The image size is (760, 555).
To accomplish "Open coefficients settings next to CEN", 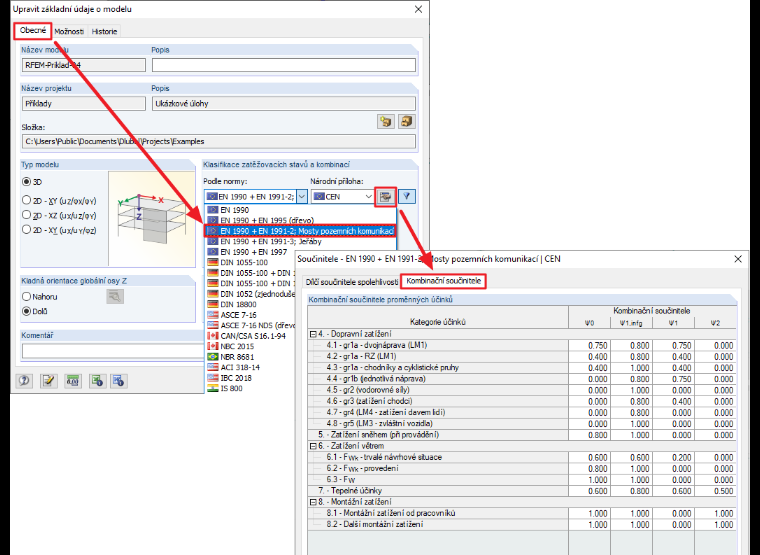I will 385,197.
